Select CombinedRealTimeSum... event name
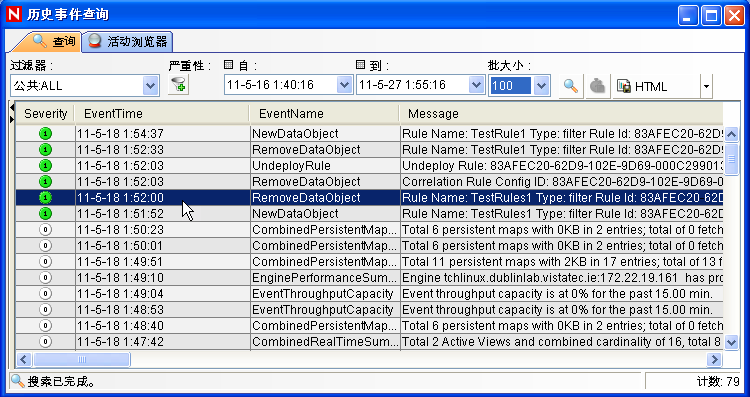Viewport: 750px width, 397px height. click(324, 342)
